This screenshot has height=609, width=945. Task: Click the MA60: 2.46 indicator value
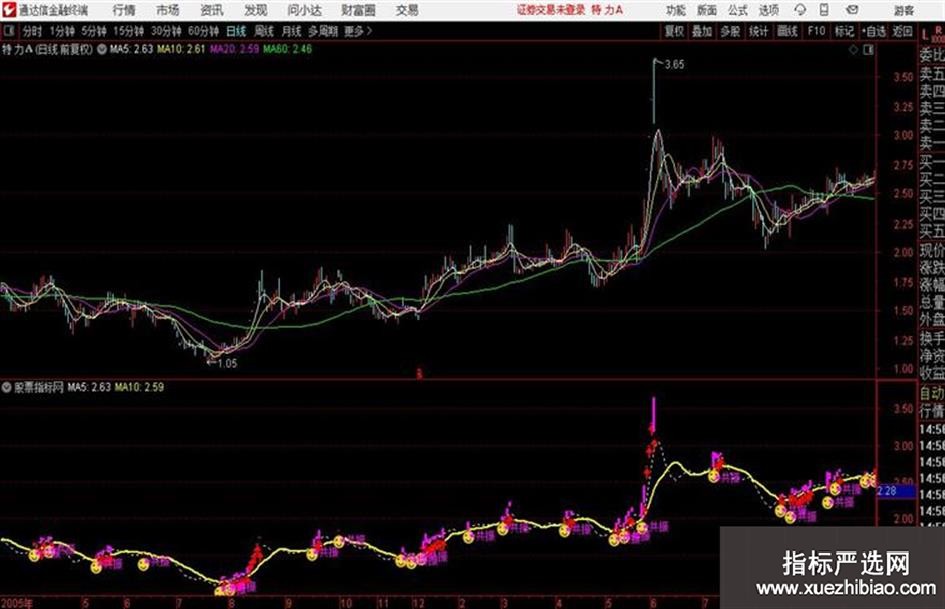(x=287, y=49)
